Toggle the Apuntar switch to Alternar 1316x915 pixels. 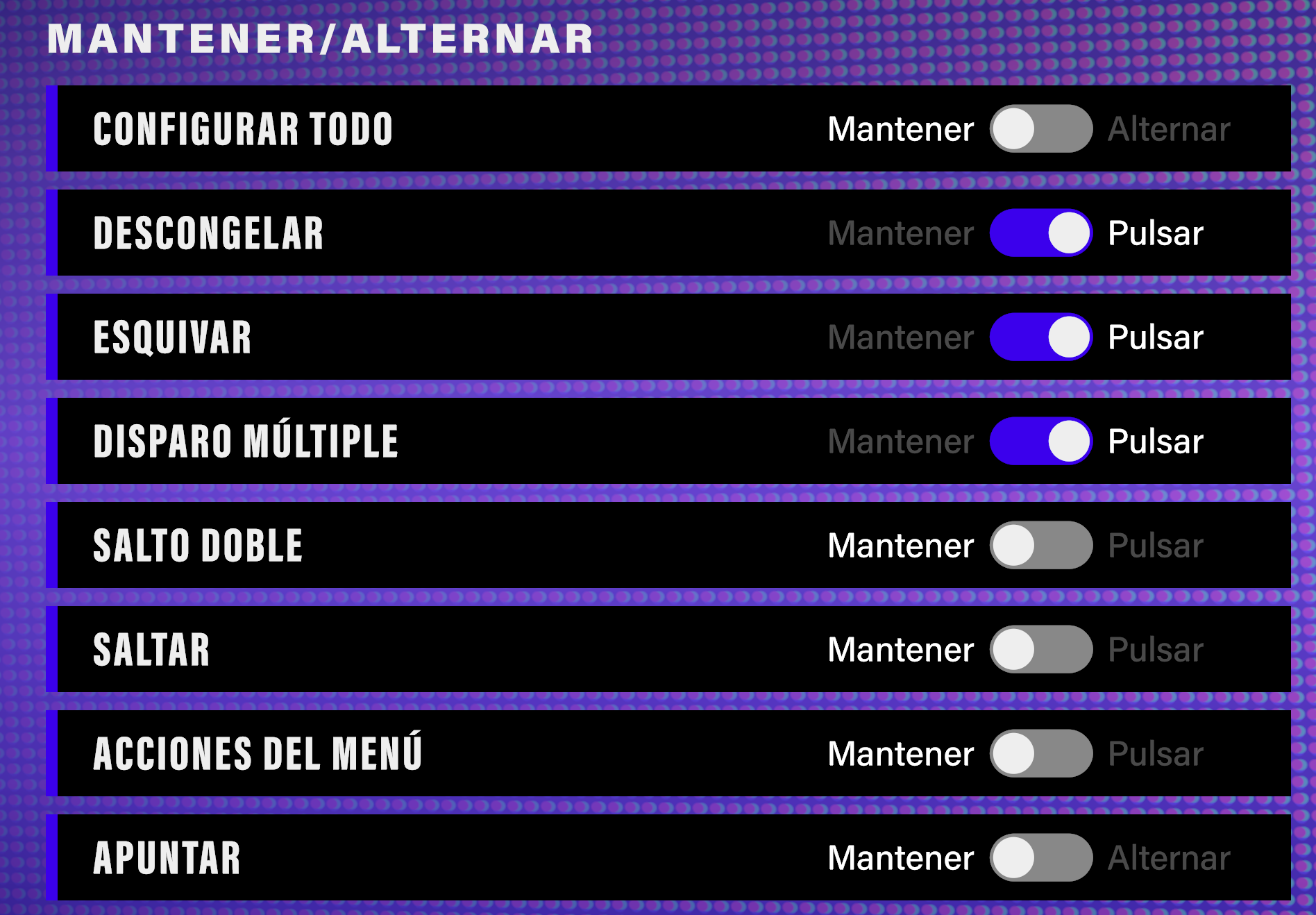point(1040,858)
